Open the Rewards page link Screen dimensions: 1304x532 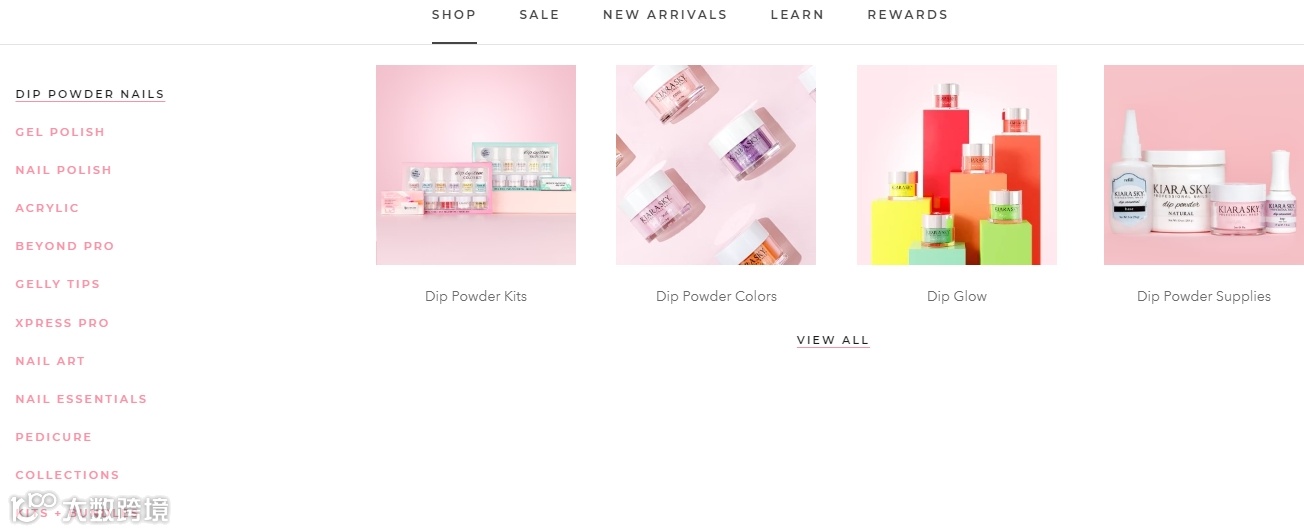pos(907,15)
